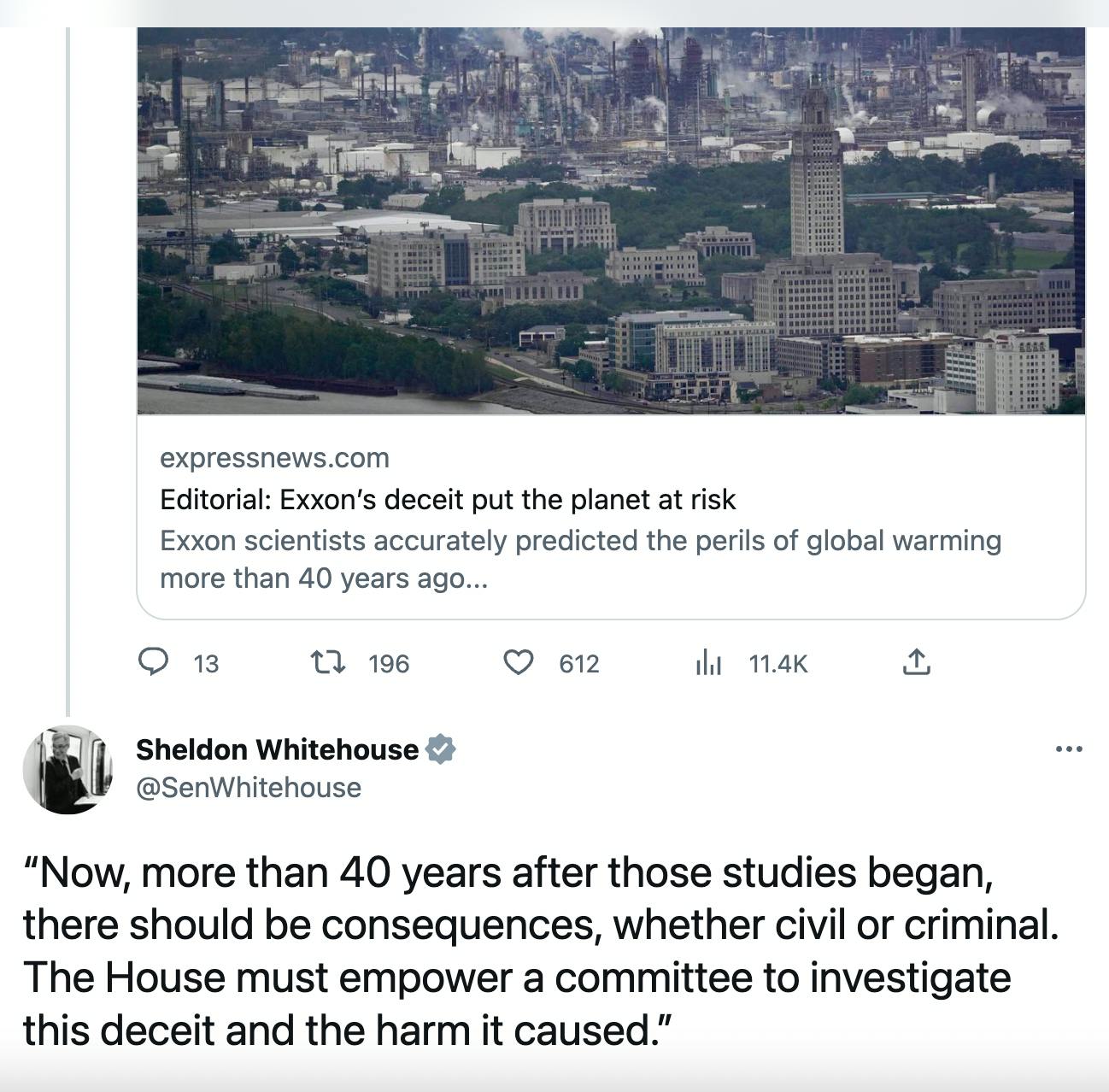This screenshot has height=1092, width=1109.
Task: Click the retweet arrows icon
Action: (327, 662)
